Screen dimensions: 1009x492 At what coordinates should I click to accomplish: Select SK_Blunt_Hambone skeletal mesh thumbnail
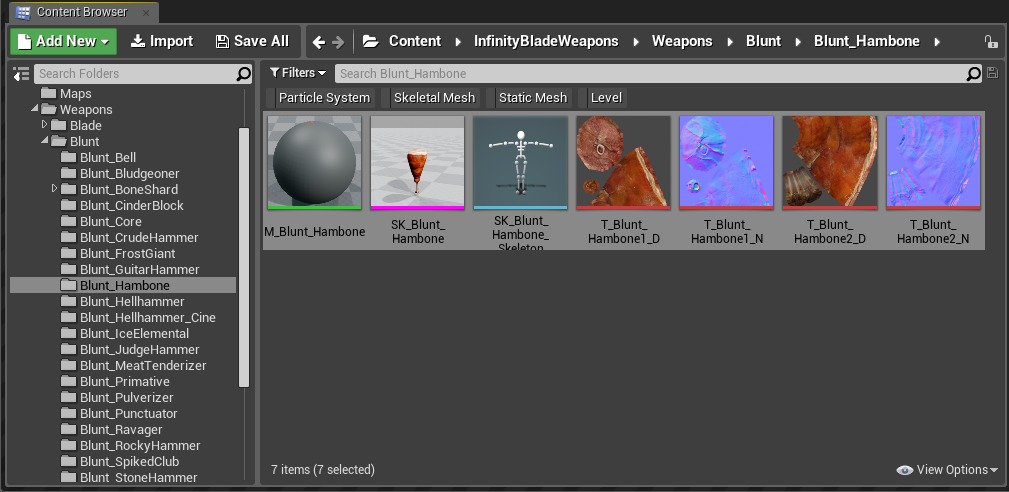click(x=418, y=163)
